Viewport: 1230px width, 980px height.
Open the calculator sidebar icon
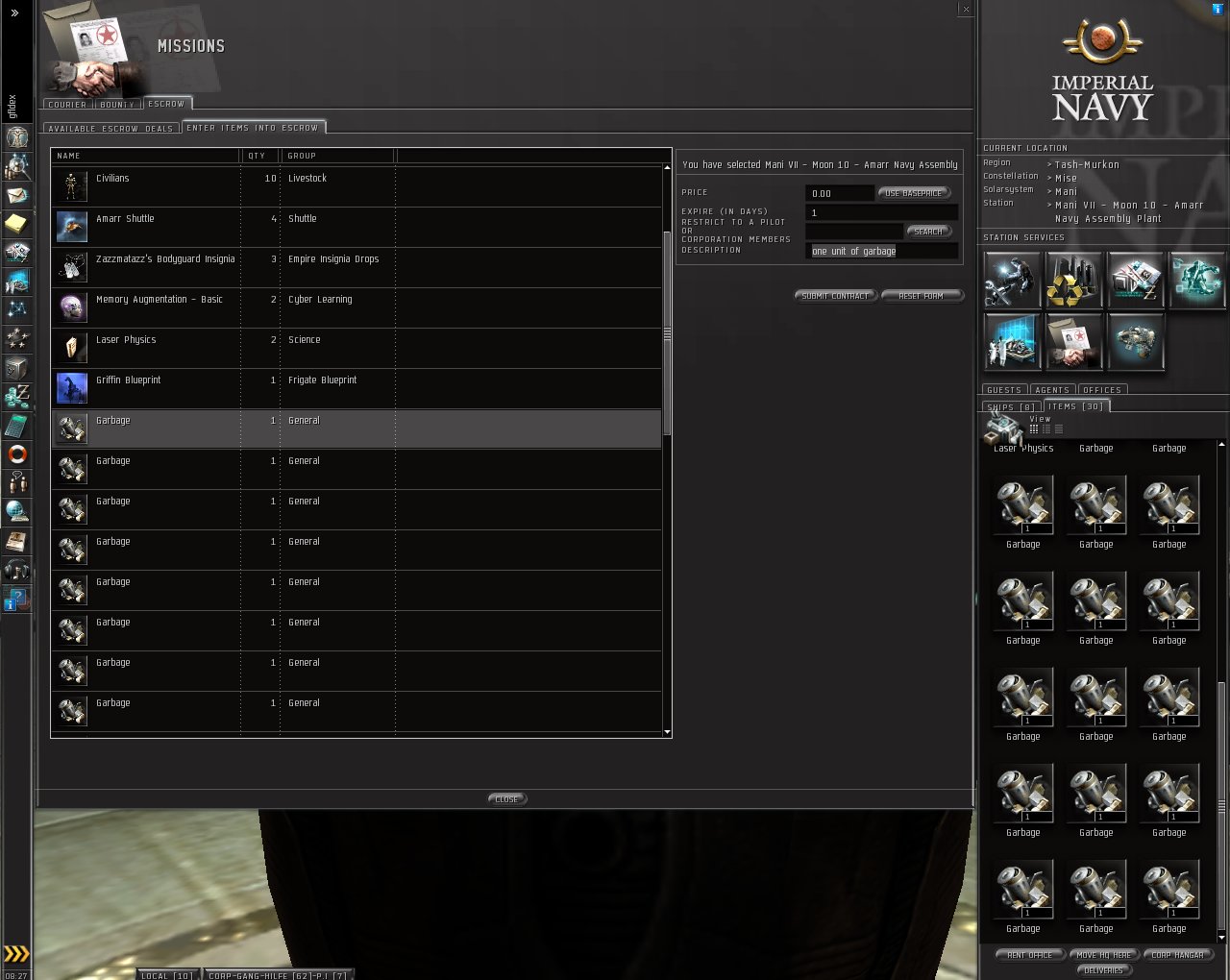pyautogui.click(x=16, y=425)
